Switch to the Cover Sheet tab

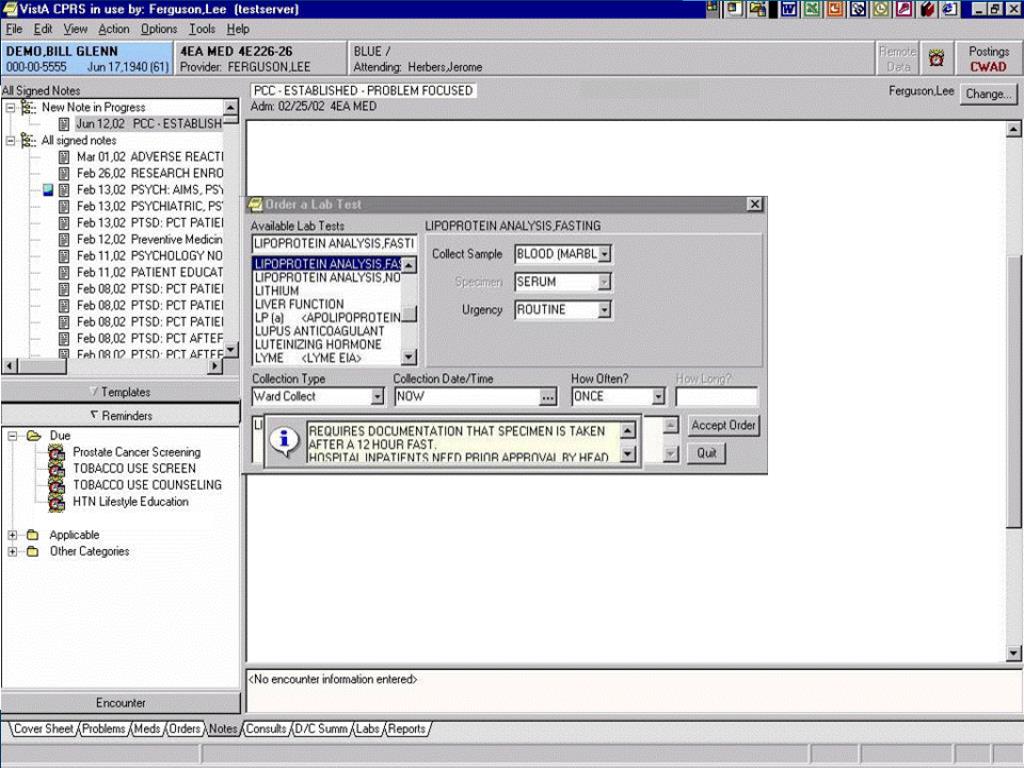[43, 729]
